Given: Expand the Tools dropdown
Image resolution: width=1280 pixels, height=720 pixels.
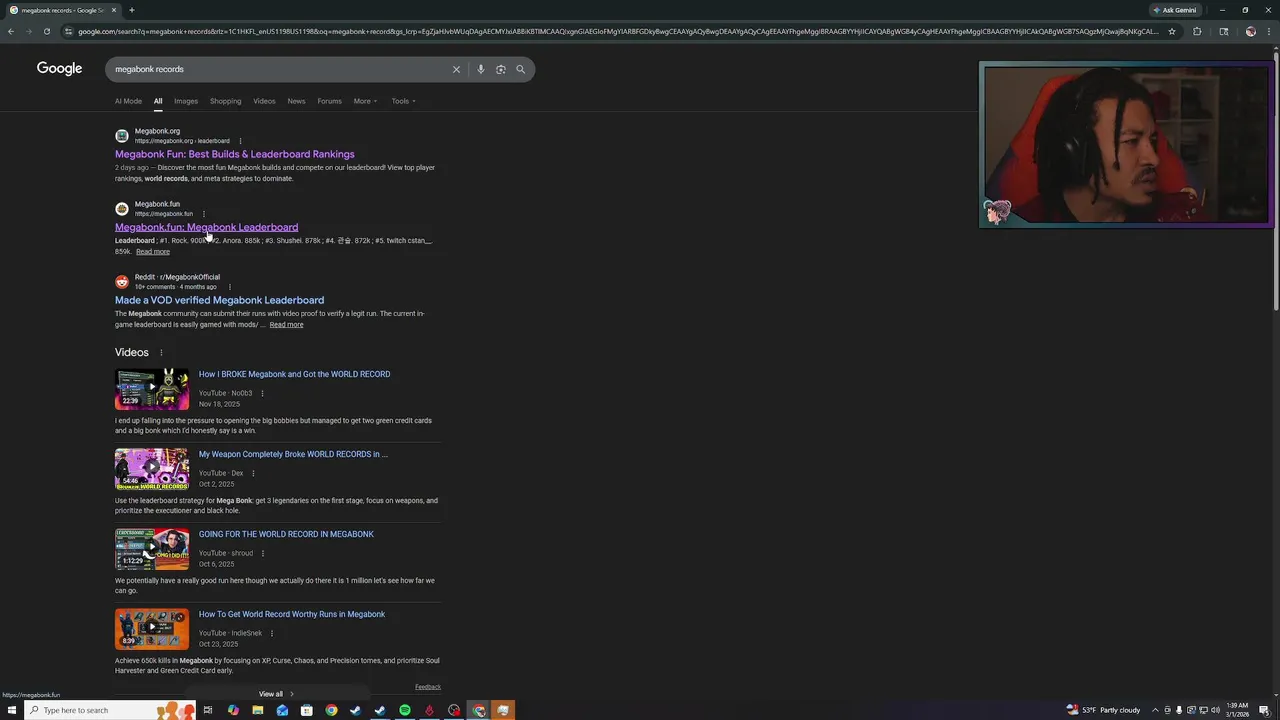Looking at the screenshot, I should coord(403,101).
